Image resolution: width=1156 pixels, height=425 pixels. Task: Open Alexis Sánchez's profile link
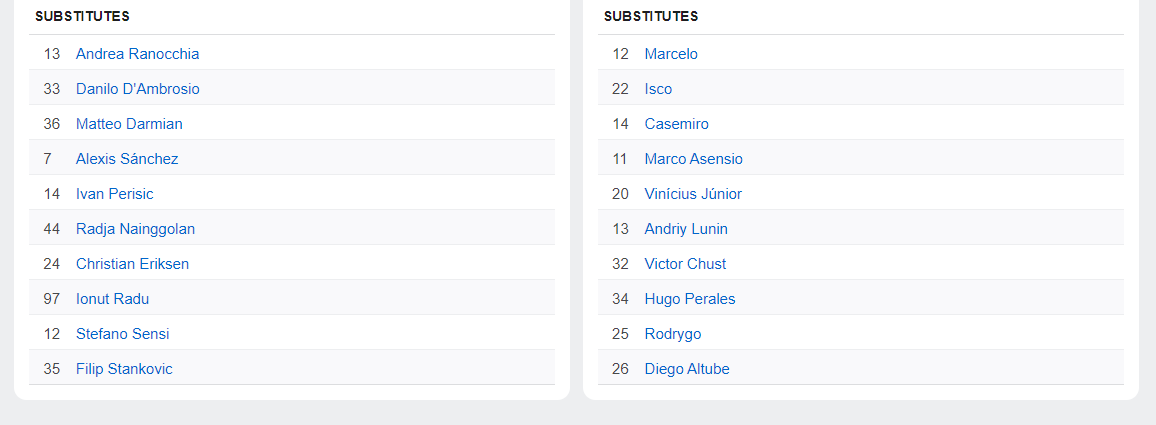coord(127,159)
